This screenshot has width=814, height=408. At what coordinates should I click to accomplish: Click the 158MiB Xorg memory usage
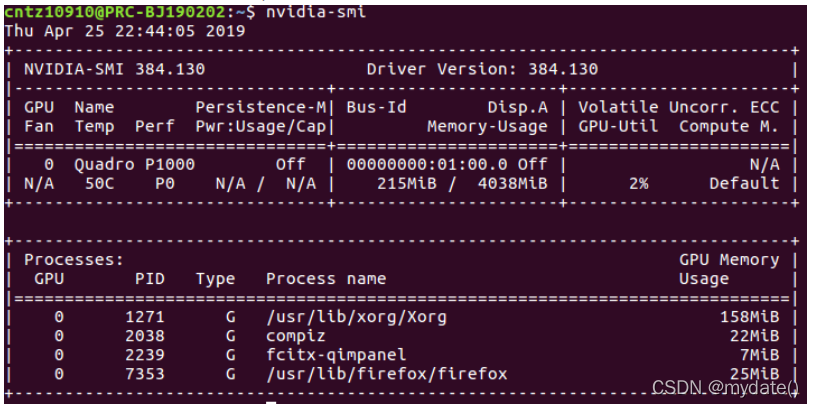[749, 317]
